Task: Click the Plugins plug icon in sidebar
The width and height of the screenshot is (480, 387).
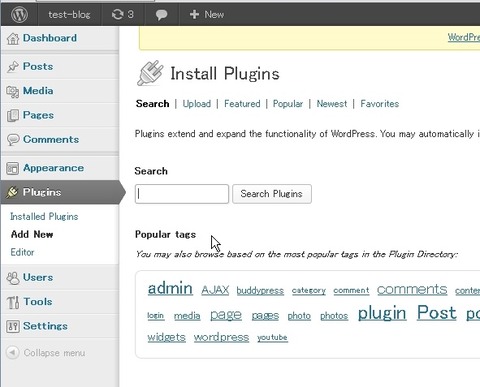Action: [12, 192]
